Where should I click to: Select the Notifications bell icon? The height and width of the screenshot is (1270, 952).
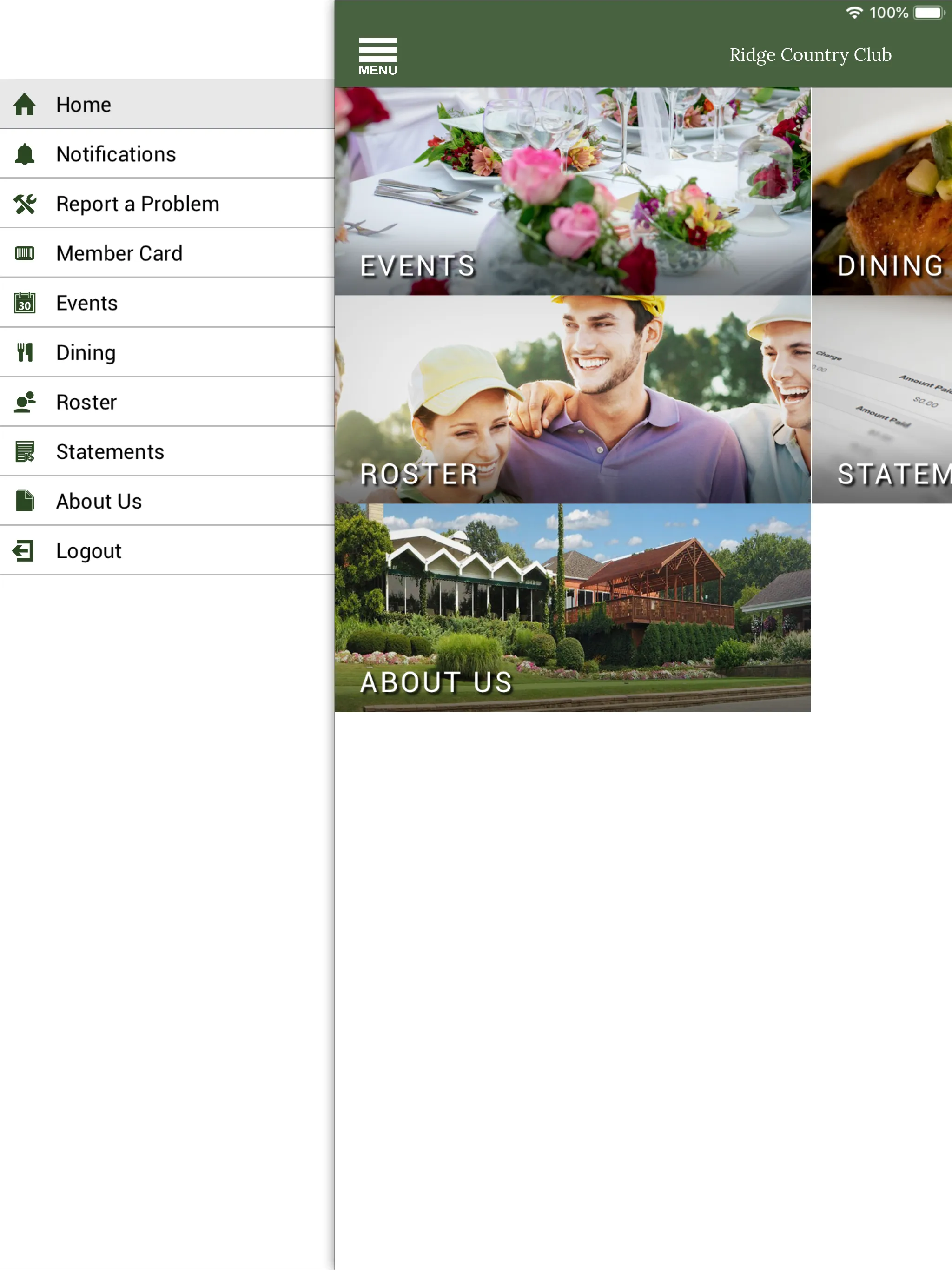(x=25, y=154)
